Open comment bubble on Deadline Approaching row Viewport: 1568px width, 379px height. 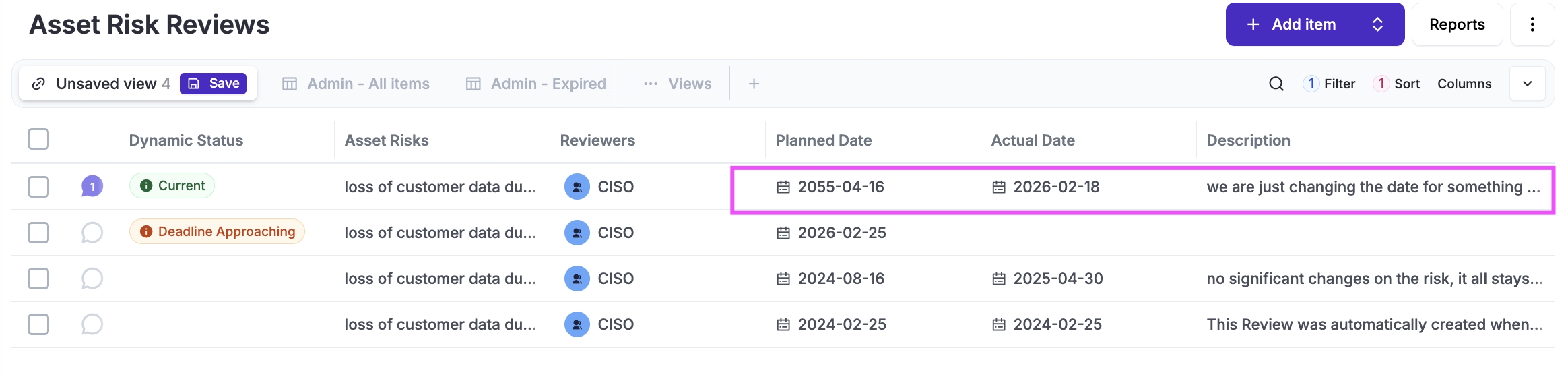point(92,233)
